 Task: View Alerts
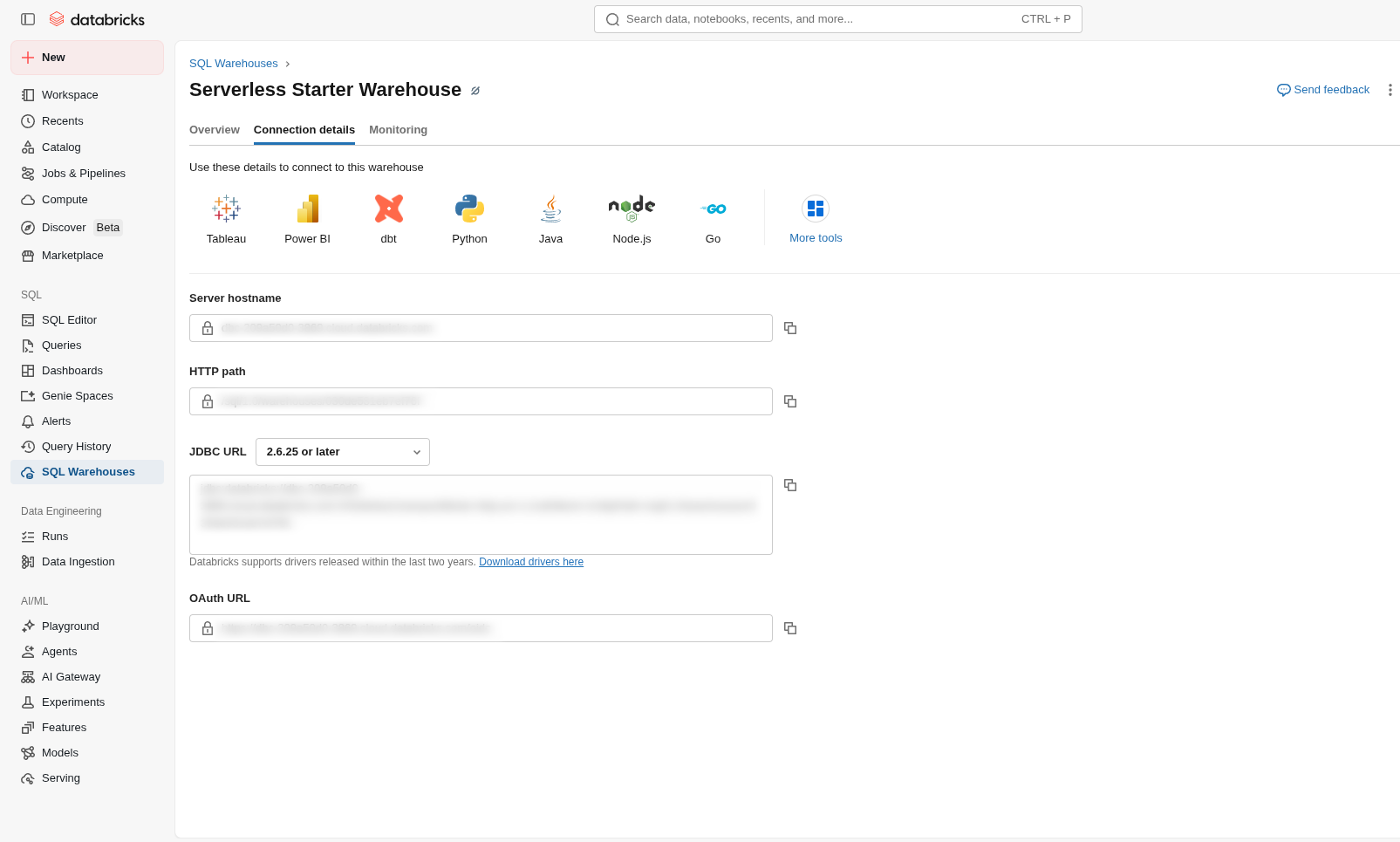(x=87, y=421)
